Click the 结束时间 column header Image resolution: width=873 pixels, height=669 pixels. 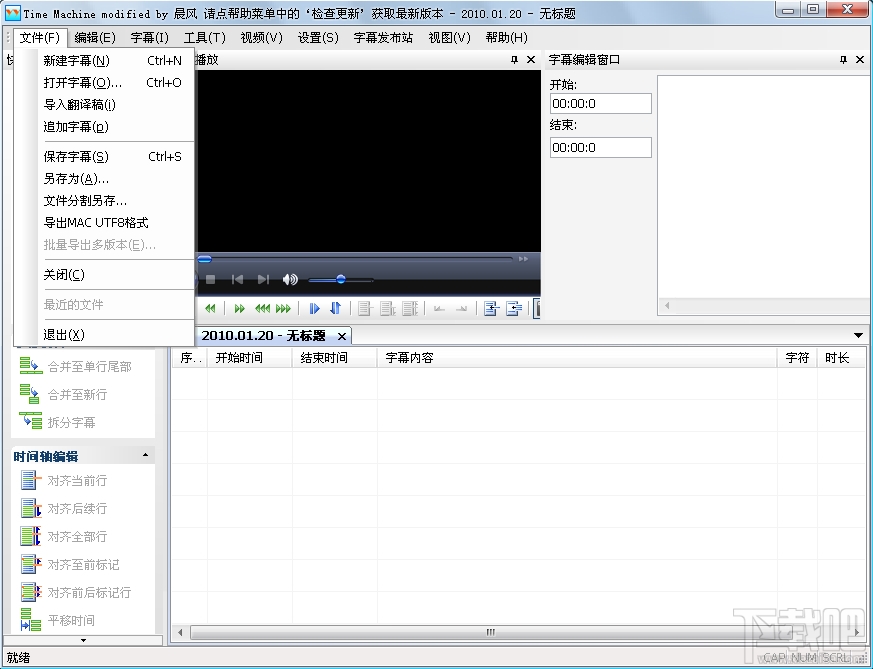point(335,358)
